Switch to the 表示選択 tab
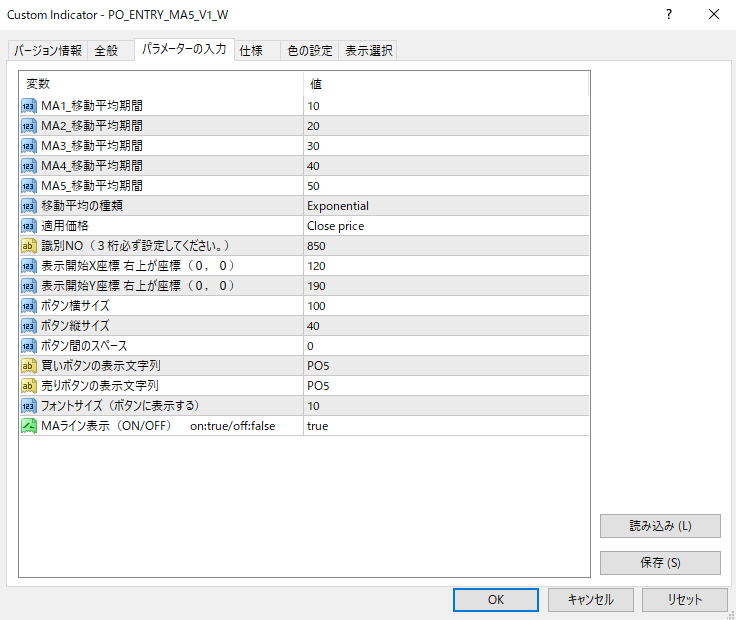The image size is (736, 620). [368, 50]
